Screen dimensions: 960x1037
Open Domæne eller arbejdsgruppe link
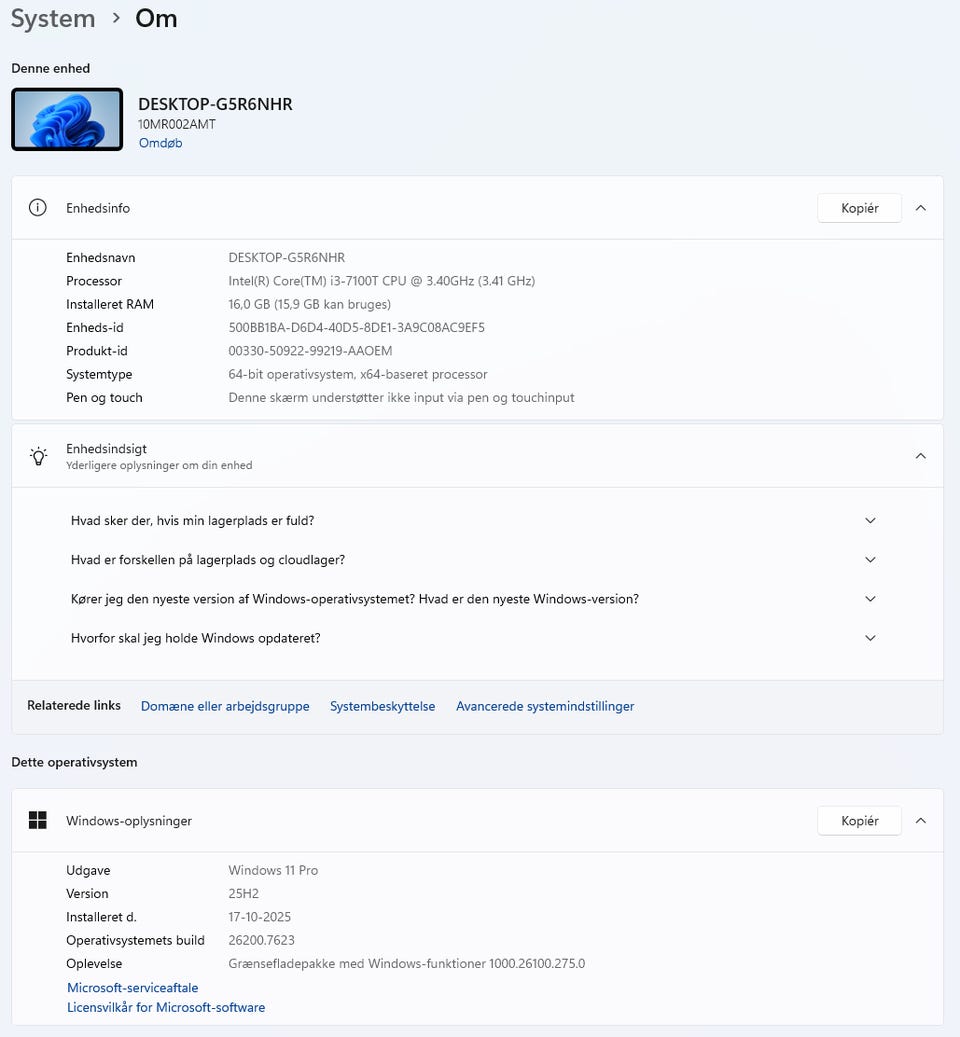click(x=225, y=706)
